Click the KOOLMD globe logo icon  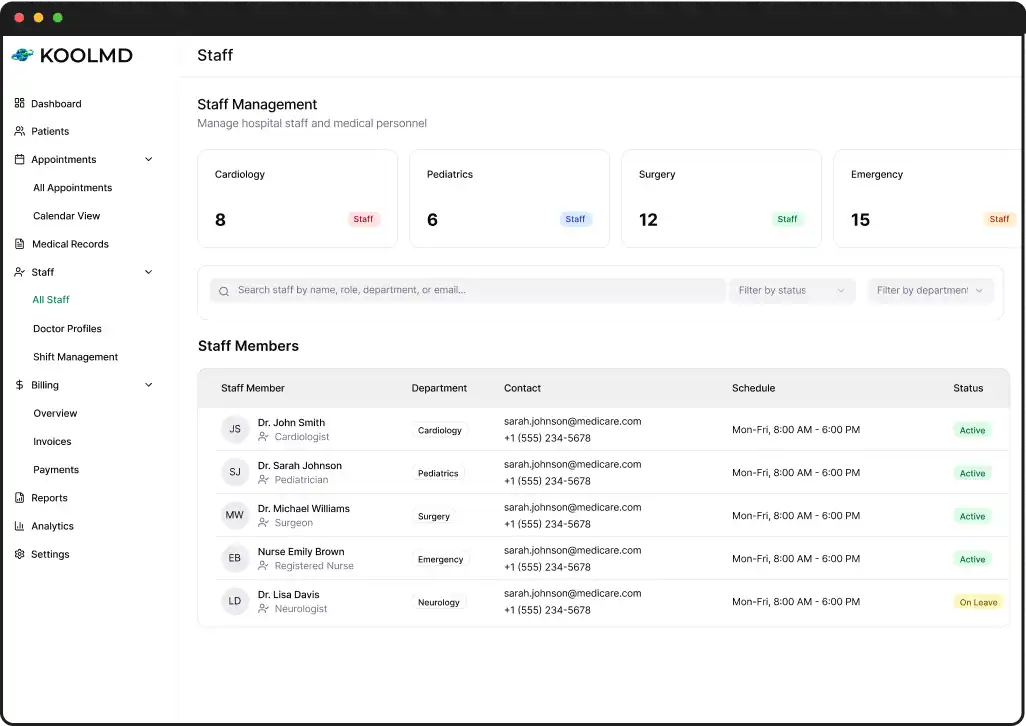pyautogui.click(x=22, y=55)
